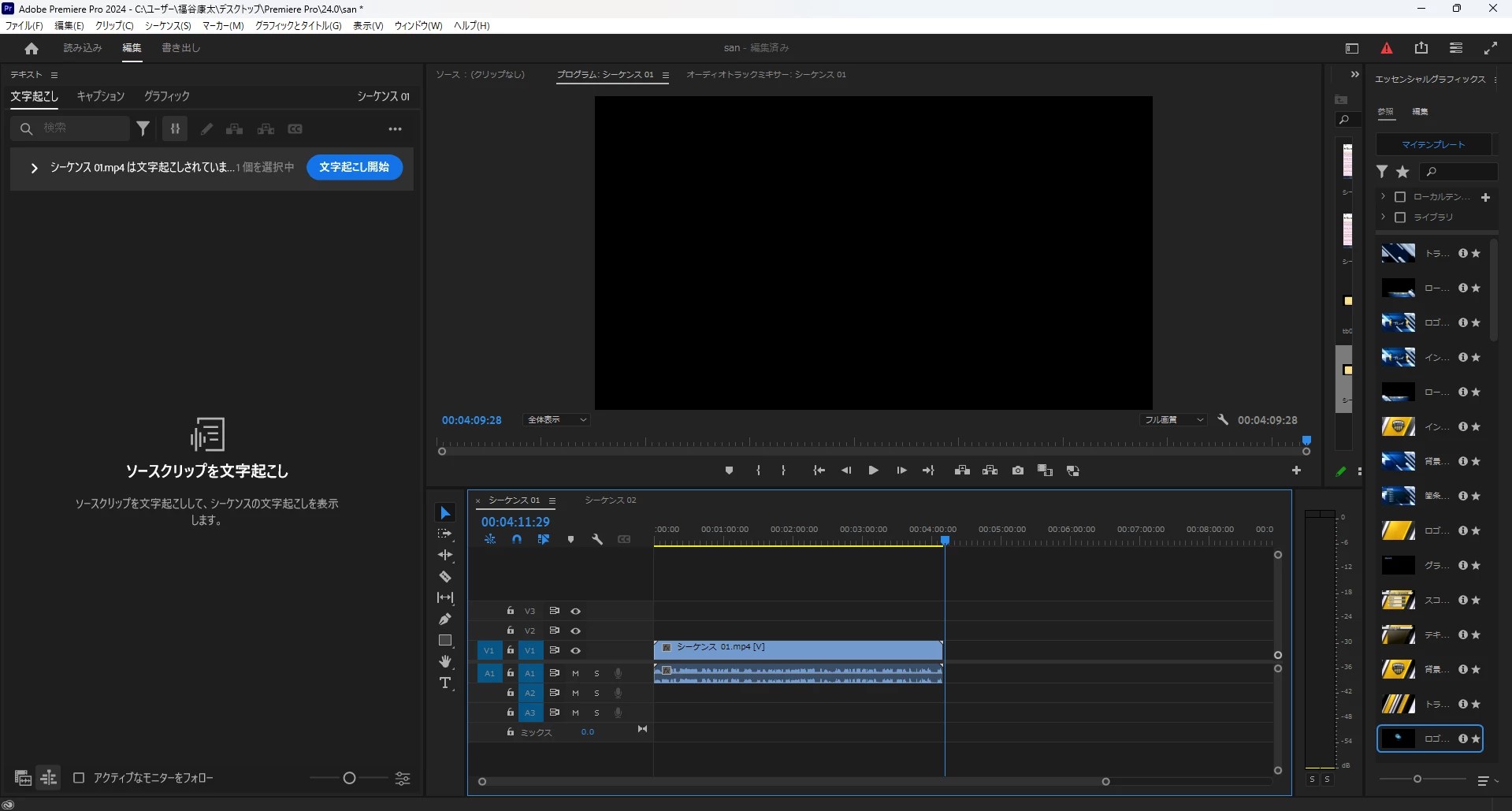
Task: Select the Ripple Edit tool
Action: tap(445, 556)
